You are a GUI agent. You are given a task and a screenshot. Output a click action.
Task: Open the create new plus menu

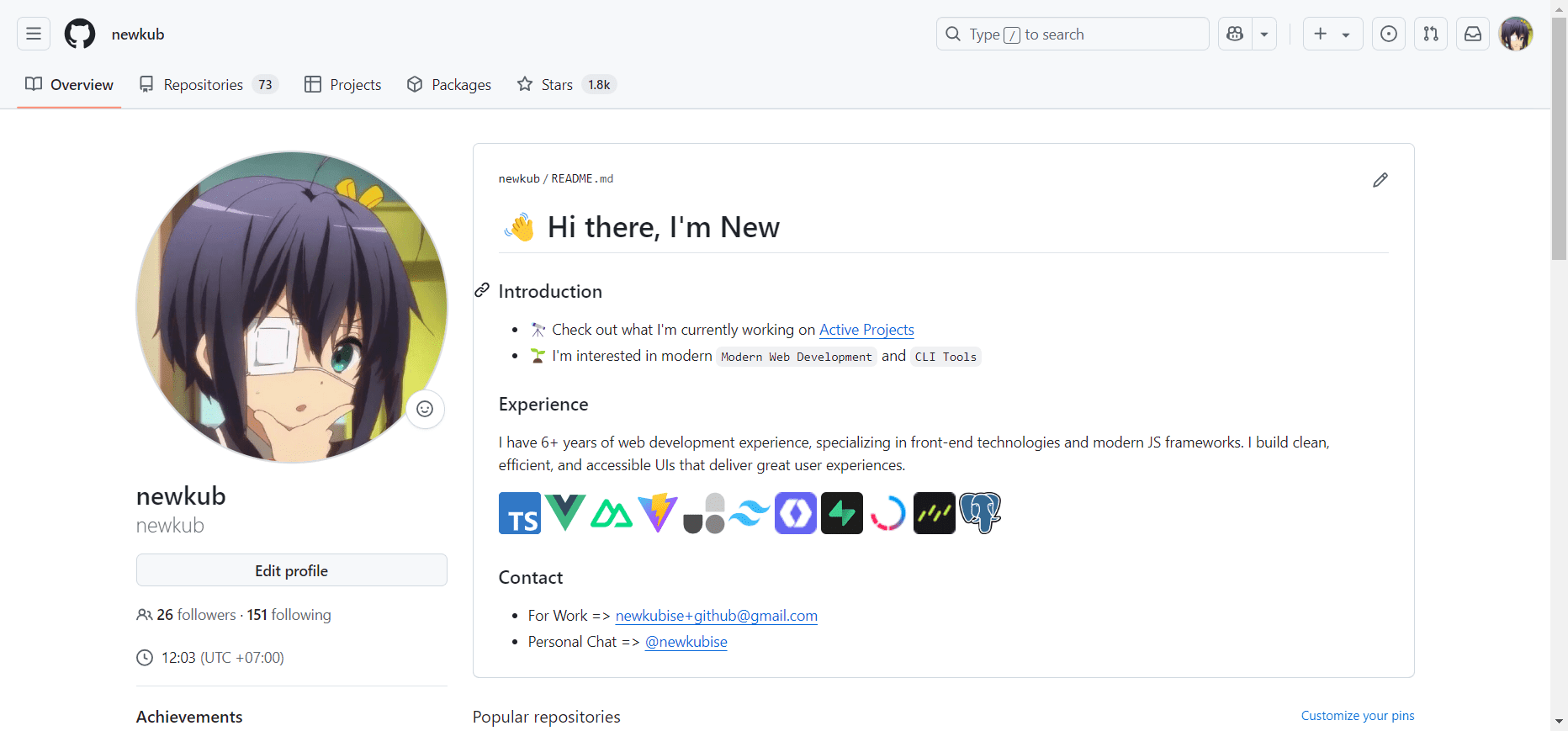click(x=1332, y=34)
